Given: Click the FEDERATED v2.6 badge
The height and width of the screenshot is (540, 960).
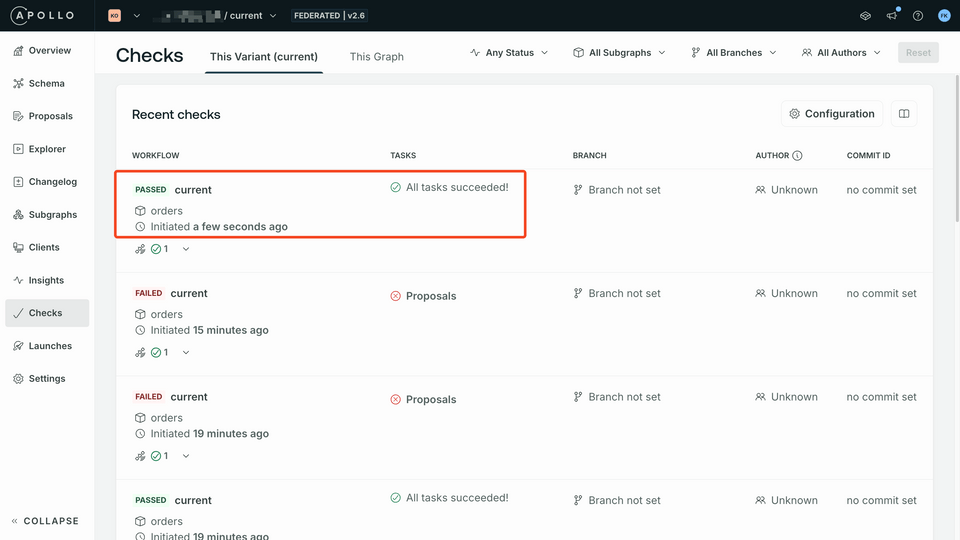Looking at the screenshot, I should (329, 16).
